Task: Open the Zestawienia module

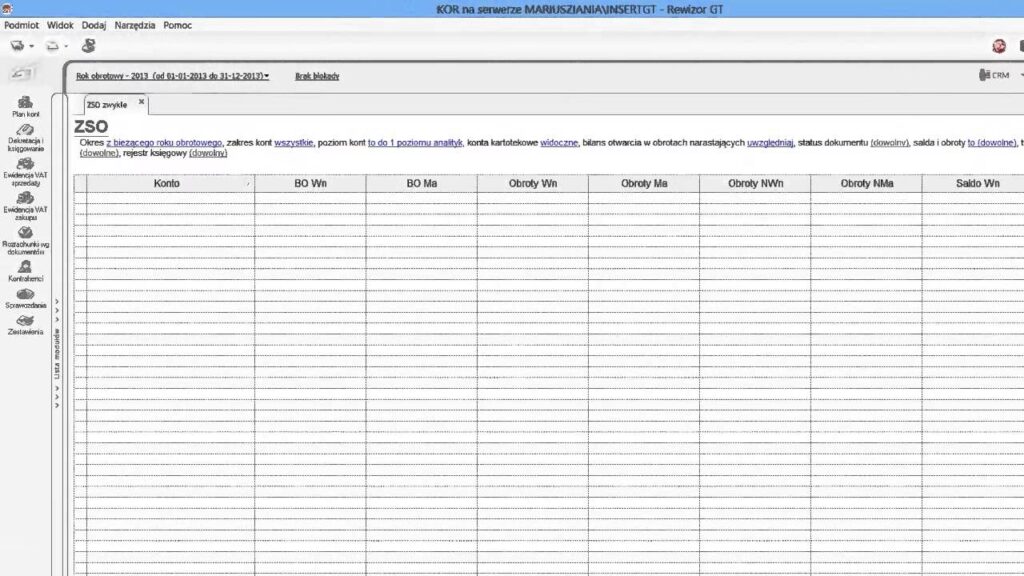Action: 26,324
